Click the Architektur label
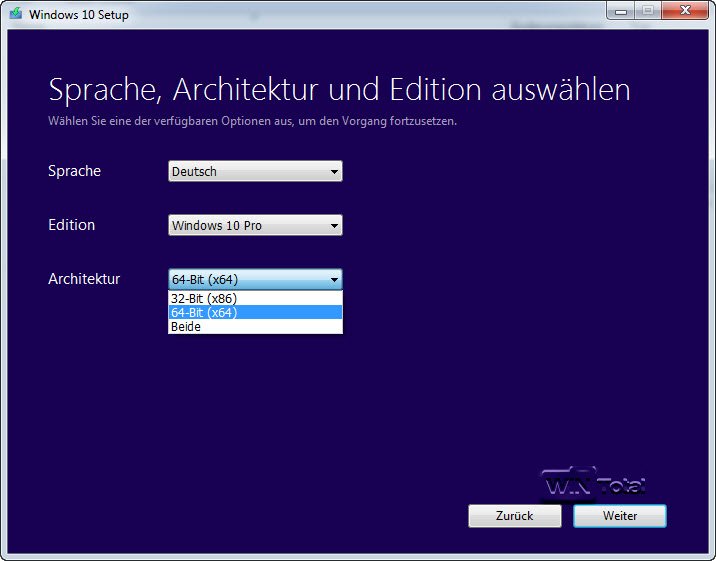 (x=84, y=278)
